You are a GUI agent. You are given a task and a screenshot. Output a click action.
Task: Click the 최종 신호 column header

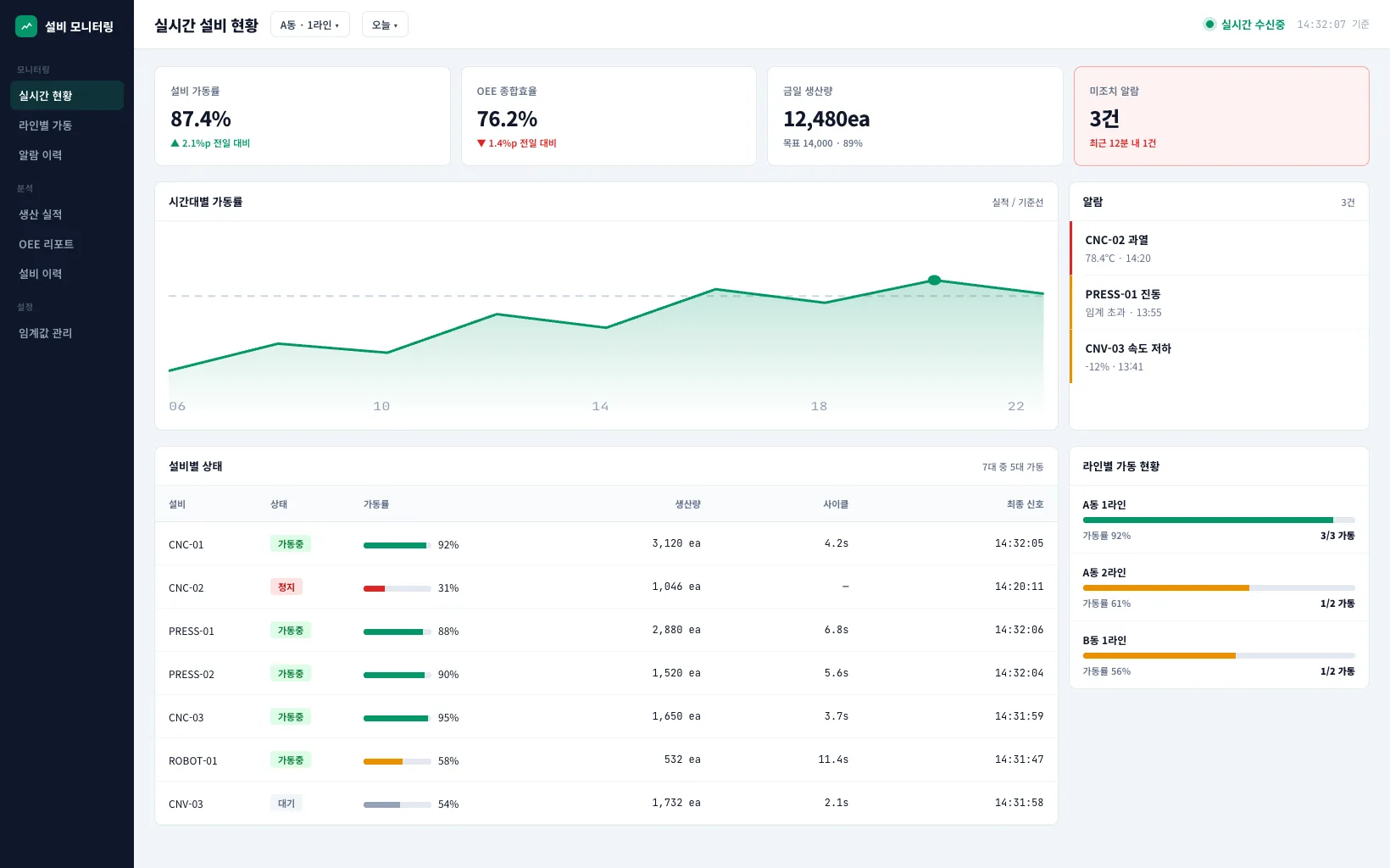click(1025, 504)
